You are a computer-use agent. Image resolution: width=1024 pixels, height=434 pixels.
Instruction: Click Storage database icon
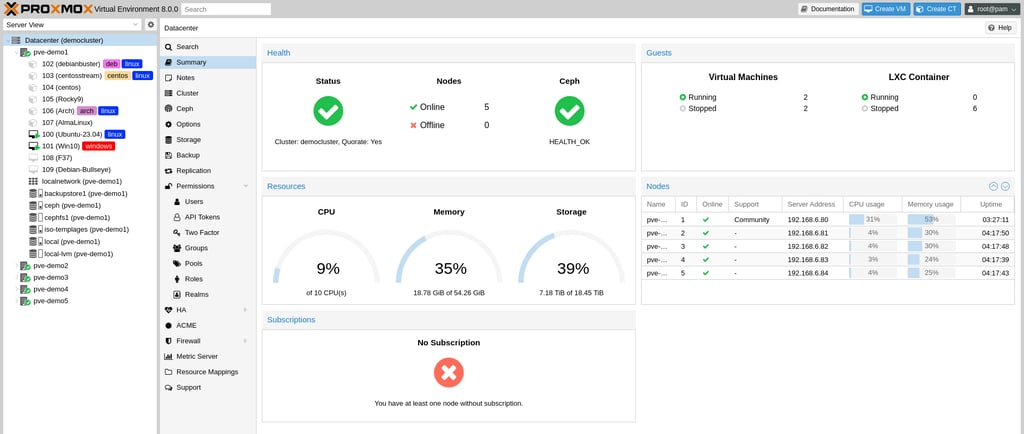pos(169,140)
